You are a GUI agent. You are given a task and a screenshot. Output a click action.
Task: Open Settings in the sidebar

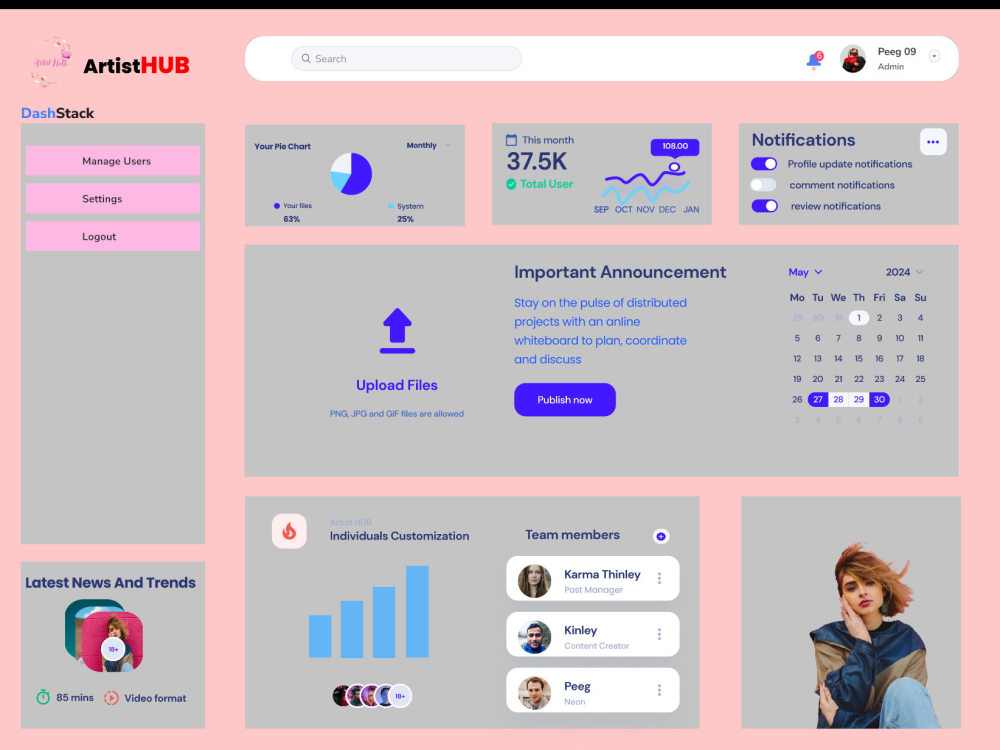point(113,198)
